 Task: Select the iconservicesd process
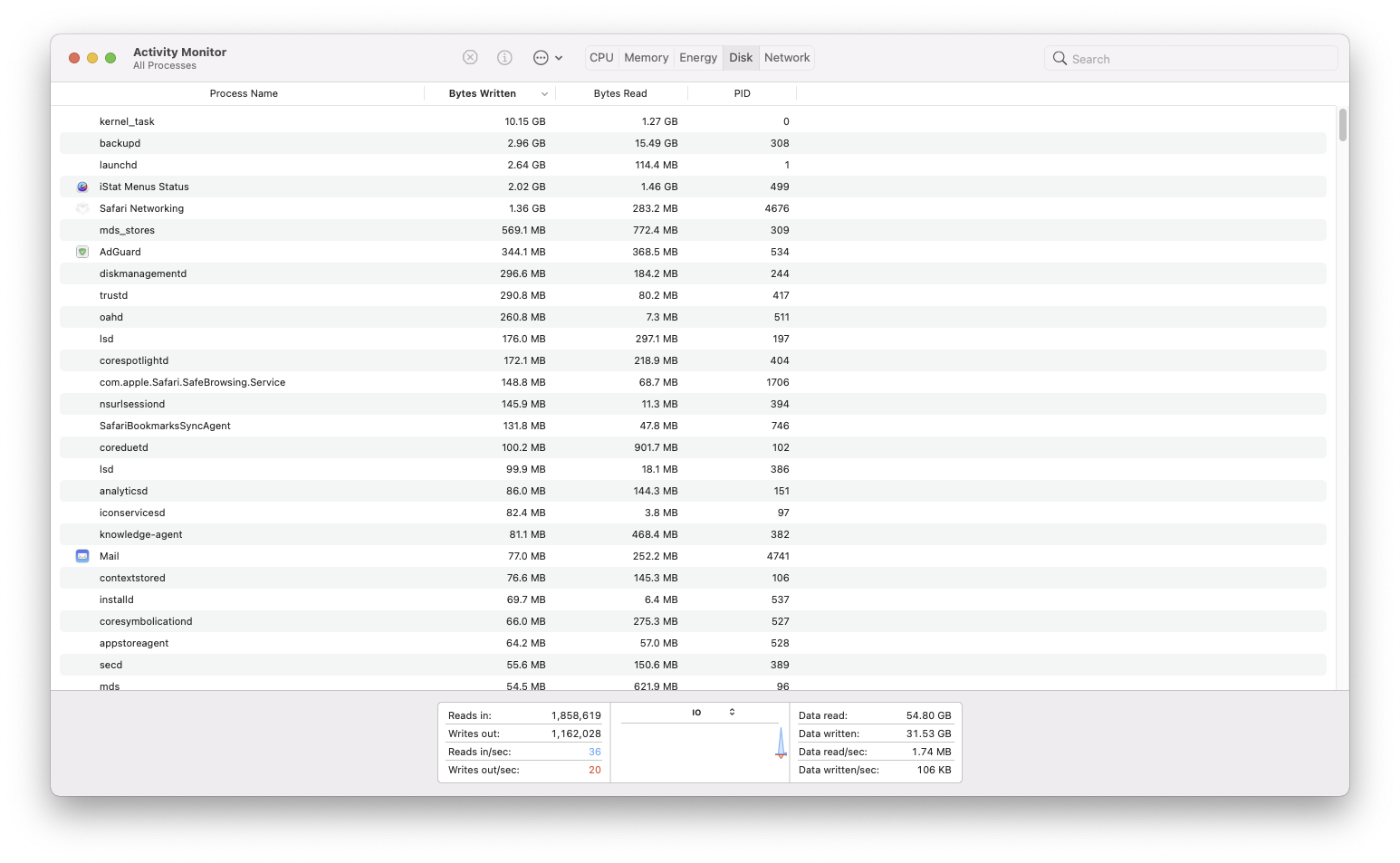693,513
